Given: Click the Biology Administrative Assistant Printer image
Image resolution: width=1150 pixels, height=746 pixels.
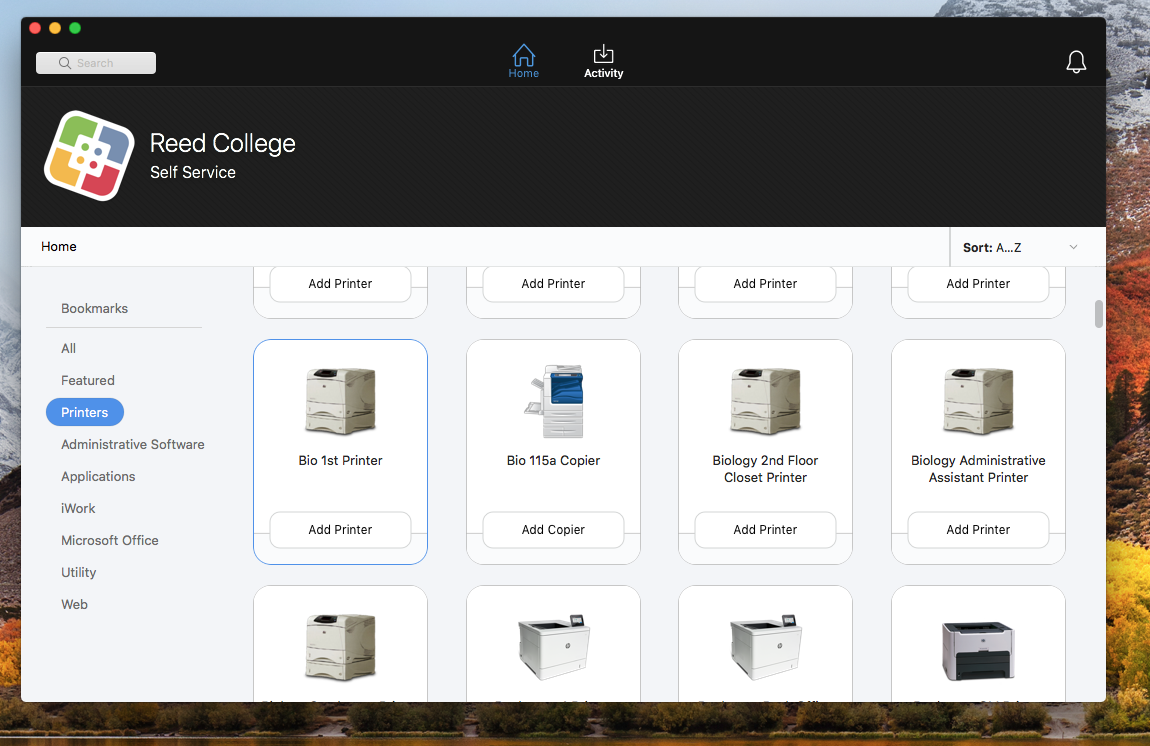Looking at the screenshot, I should click(x=978, y=401).
